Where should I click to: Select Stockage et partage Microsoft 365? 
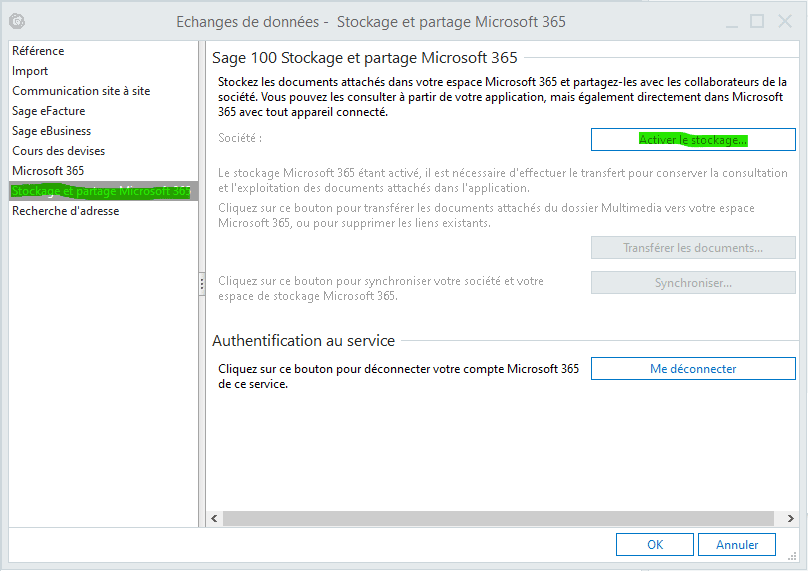click(x=100, y=191)
